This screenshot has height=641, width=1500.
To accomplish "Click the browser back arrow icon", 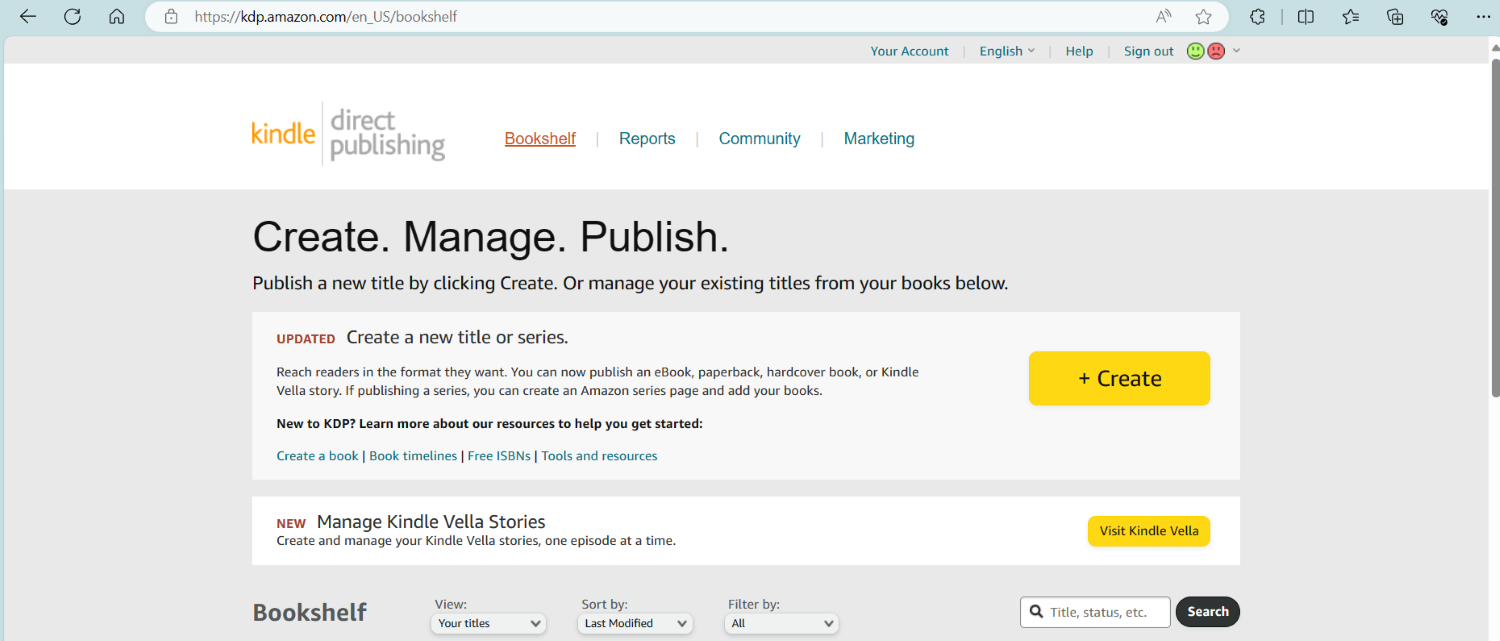I will [27, 17].
